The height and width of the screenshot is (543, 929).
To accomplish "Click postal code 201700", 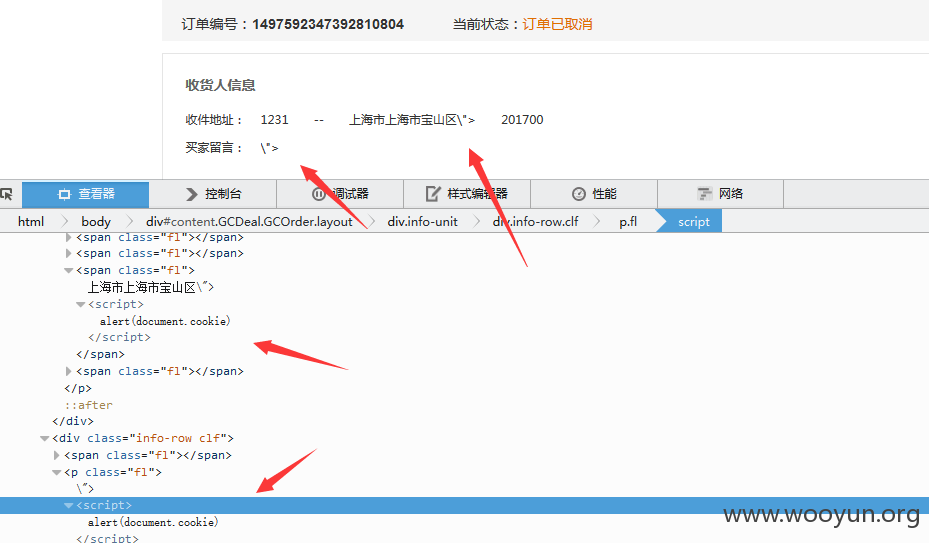I will coord(522,120).
